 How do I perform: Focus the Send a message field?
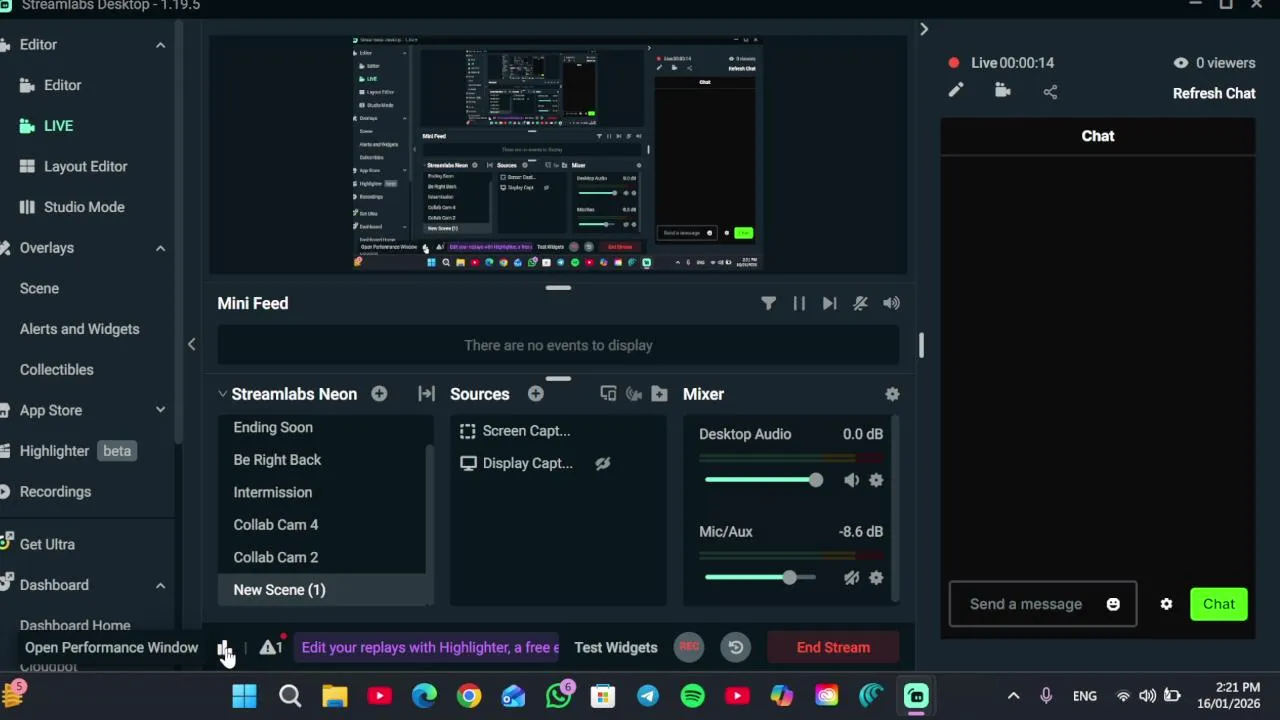pyautogui.click(x=1043, y=604)
